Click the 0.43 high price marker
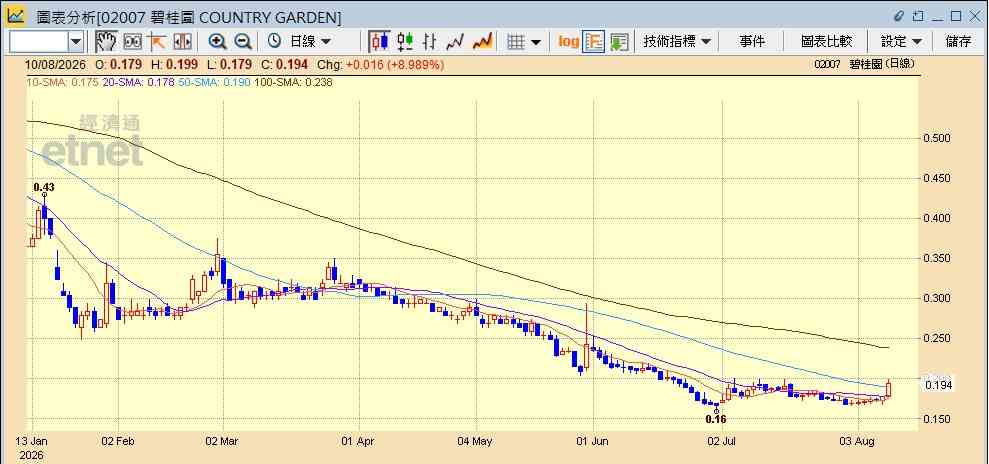 pos(44,187)
